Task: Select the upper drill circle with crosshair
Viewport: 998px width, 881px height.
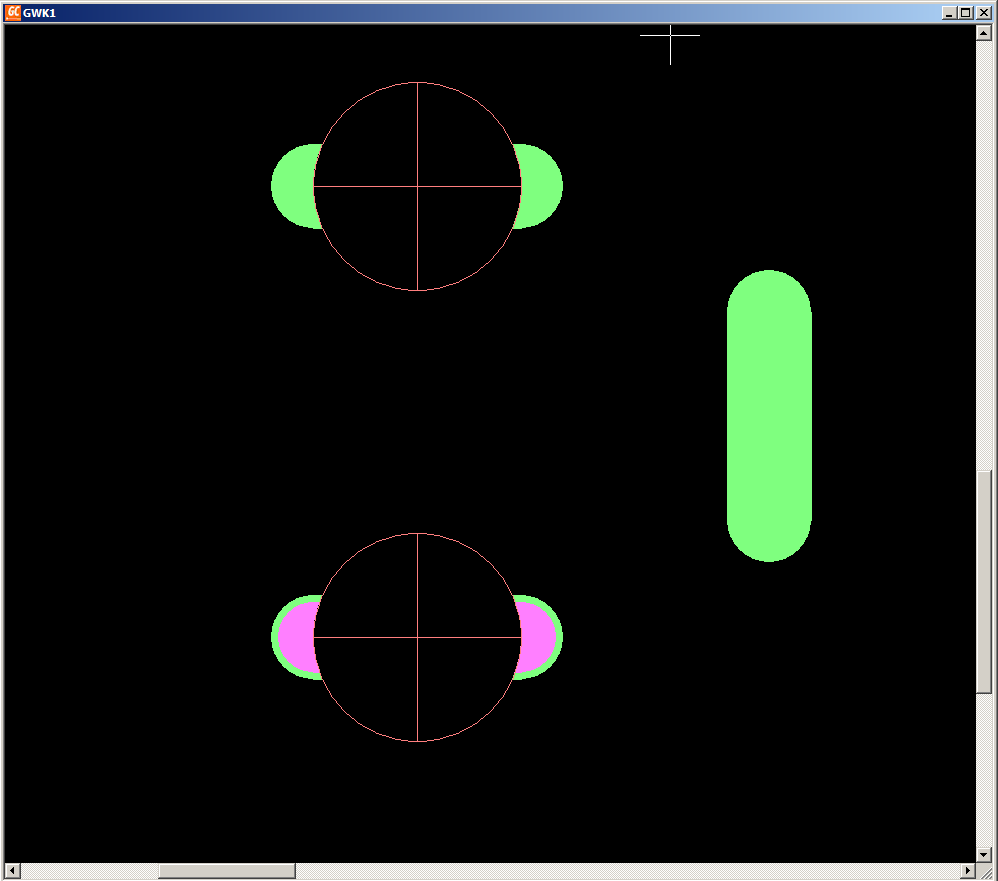Action: [x=418, y=187]
